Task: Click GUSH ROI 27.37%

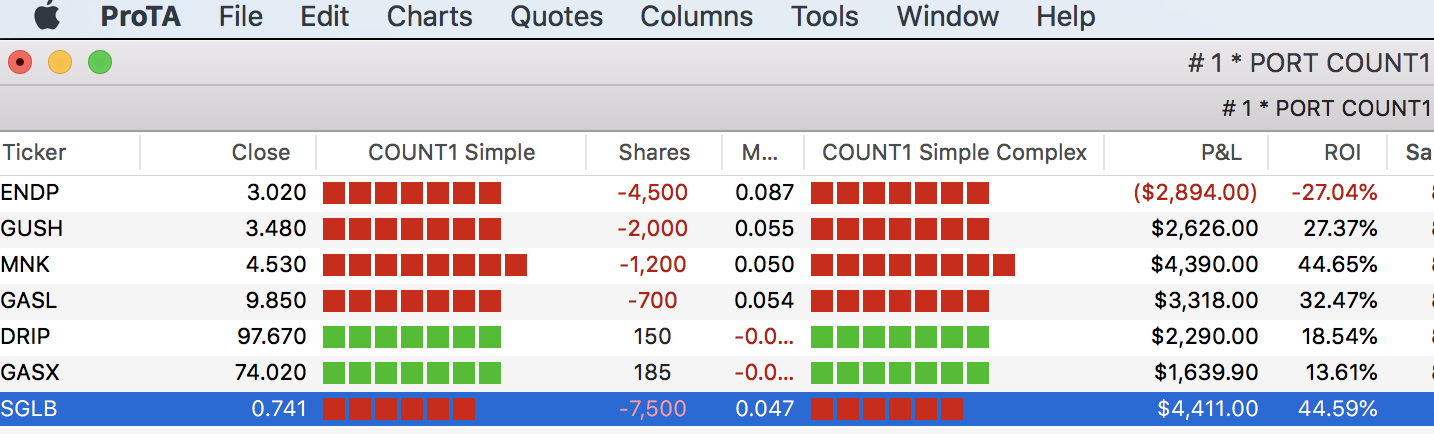Action: (x=1340, y=228)
